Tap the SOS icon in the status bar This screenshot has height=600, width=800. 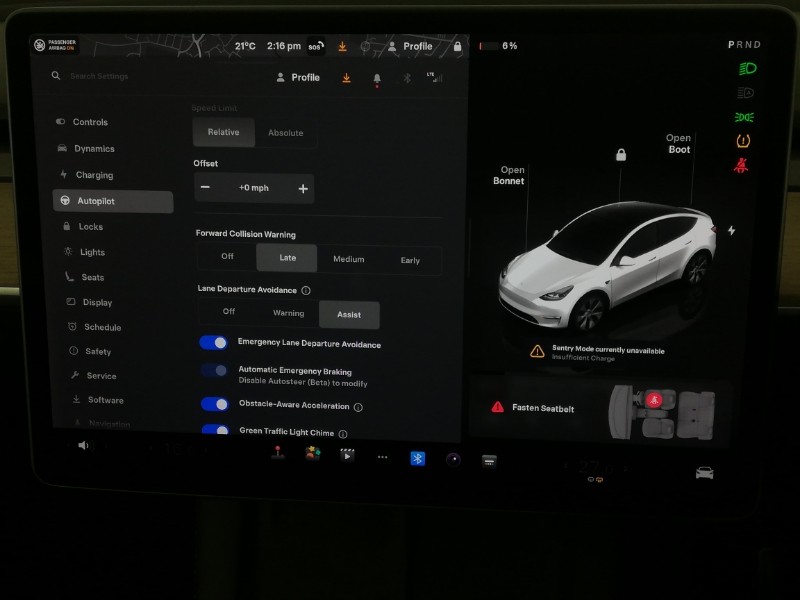(x=315, y=46)
